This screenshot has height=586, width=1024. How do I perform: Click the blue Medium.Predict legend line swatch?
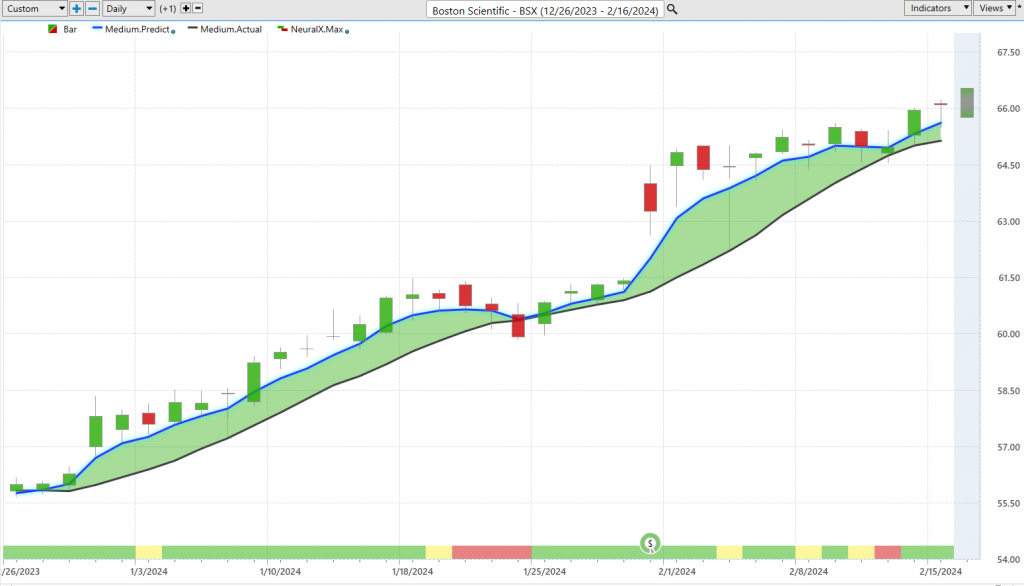98,29
